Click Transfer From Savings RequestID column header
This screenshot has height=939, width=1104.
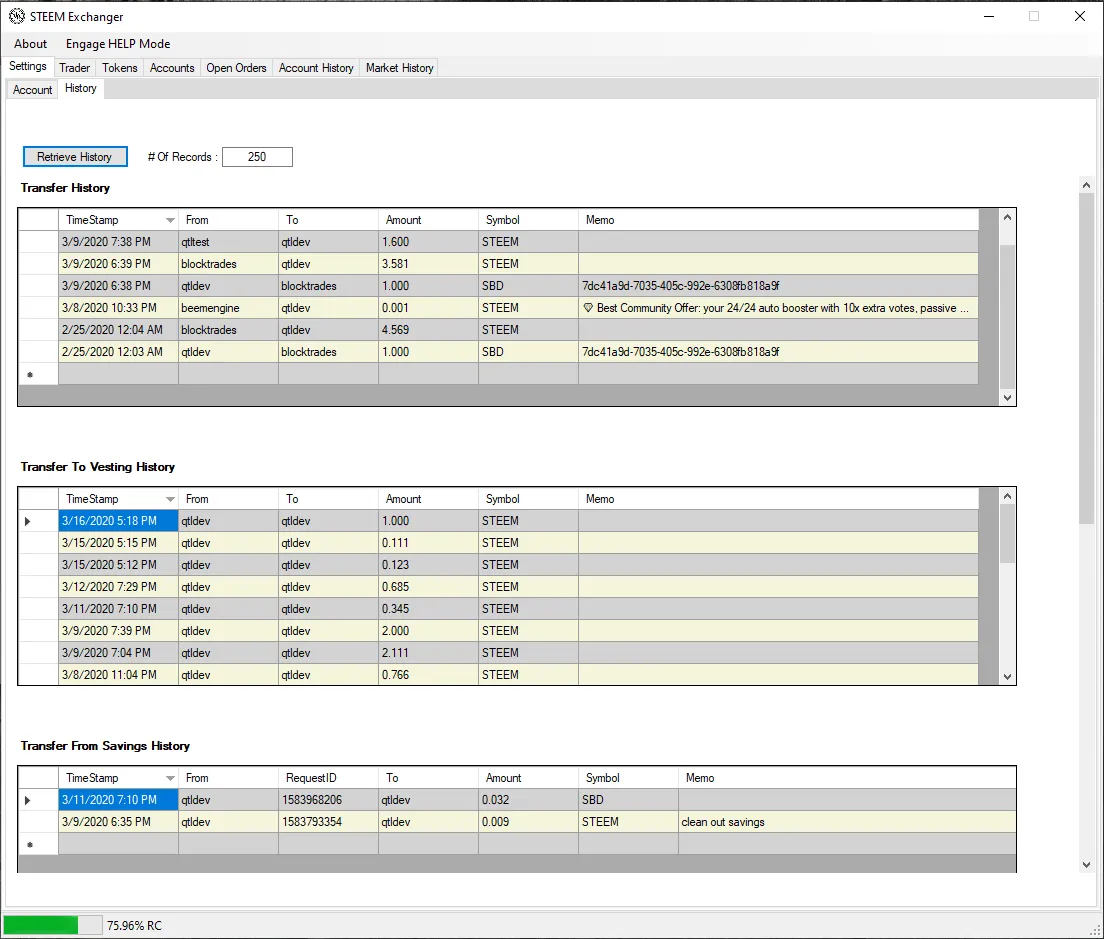point(328,778)
